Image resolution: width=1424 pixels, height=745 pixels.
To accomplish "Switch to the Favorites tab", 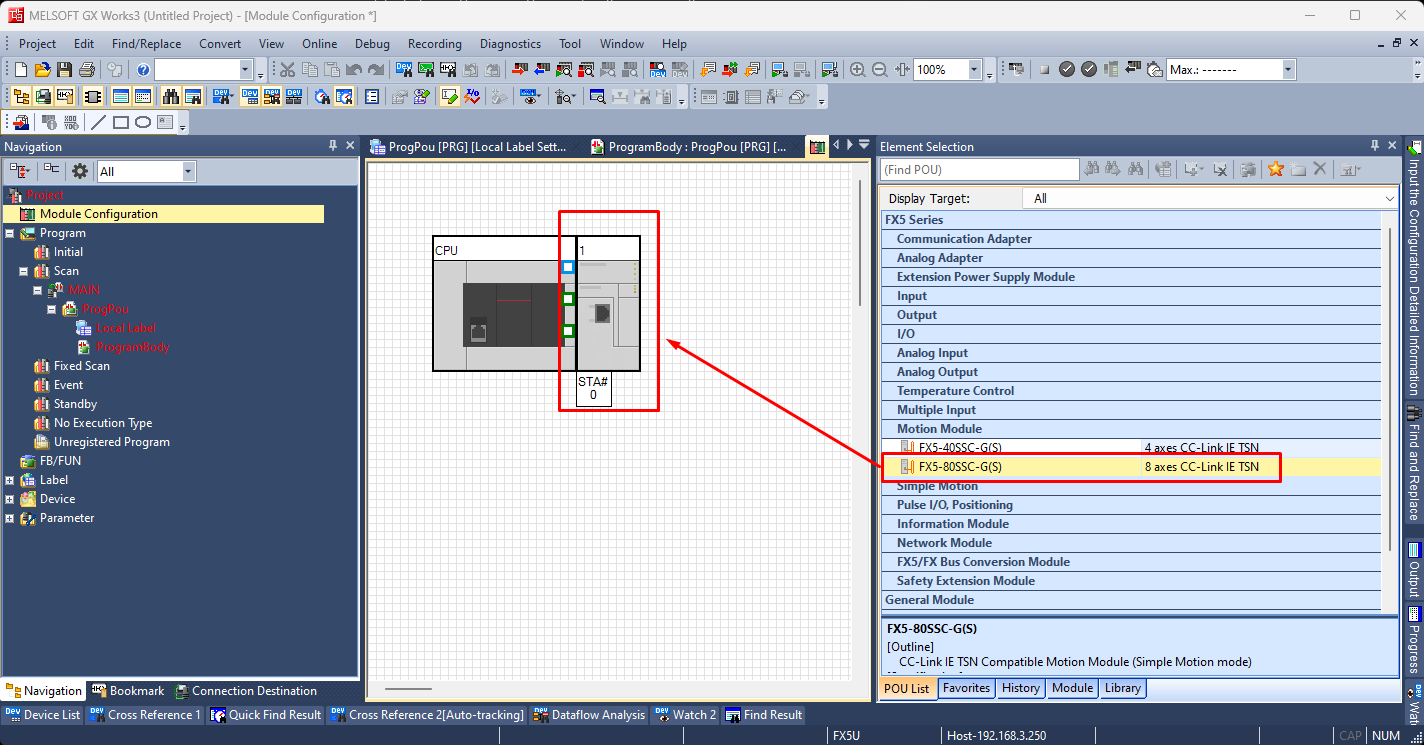I will pos(967,688).
